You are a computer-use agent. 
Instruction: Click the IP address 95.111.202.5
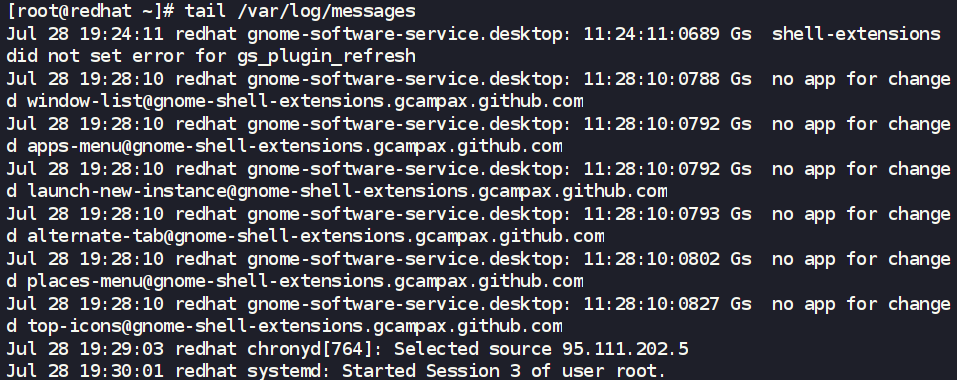[625, 350]
